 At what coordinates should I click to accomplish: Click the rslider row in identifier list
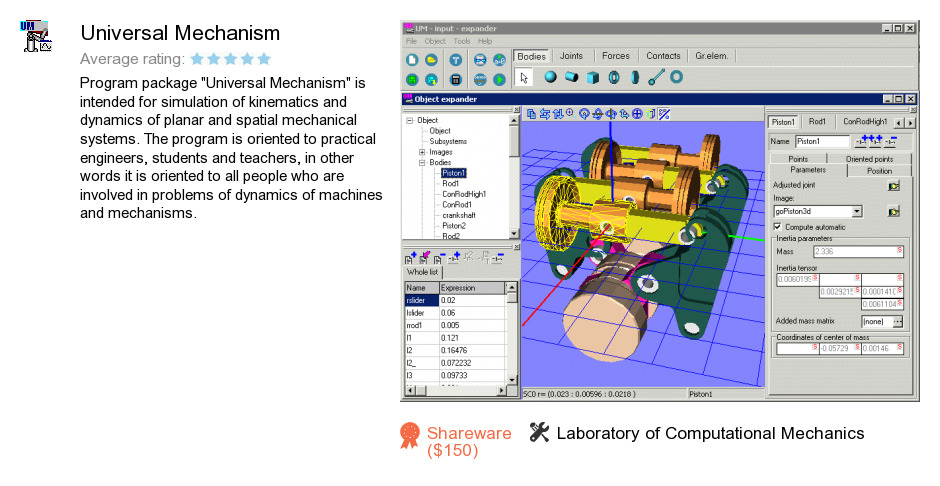click(455, 300)
